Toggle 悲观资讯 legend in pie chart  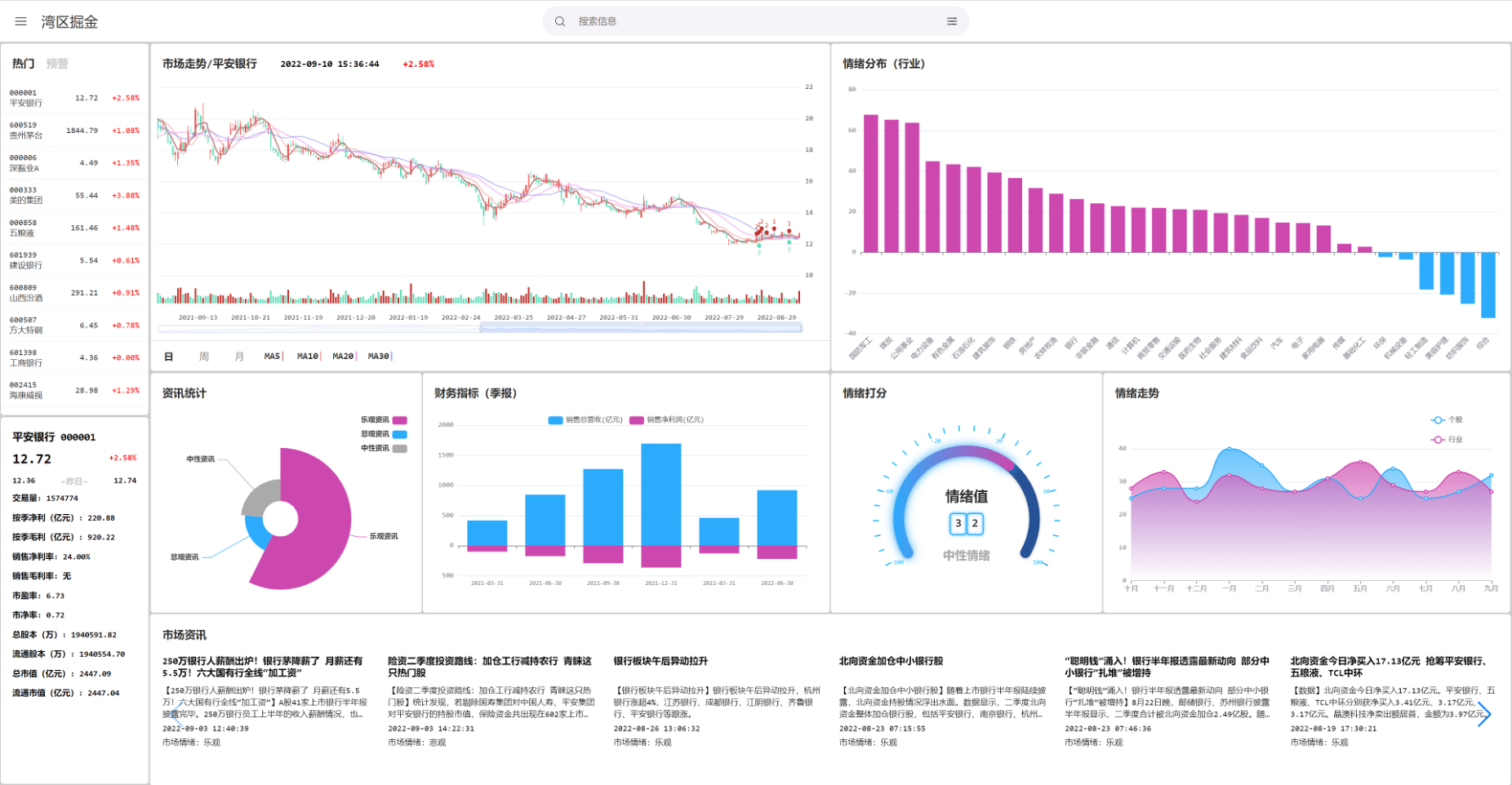[384, 434]
